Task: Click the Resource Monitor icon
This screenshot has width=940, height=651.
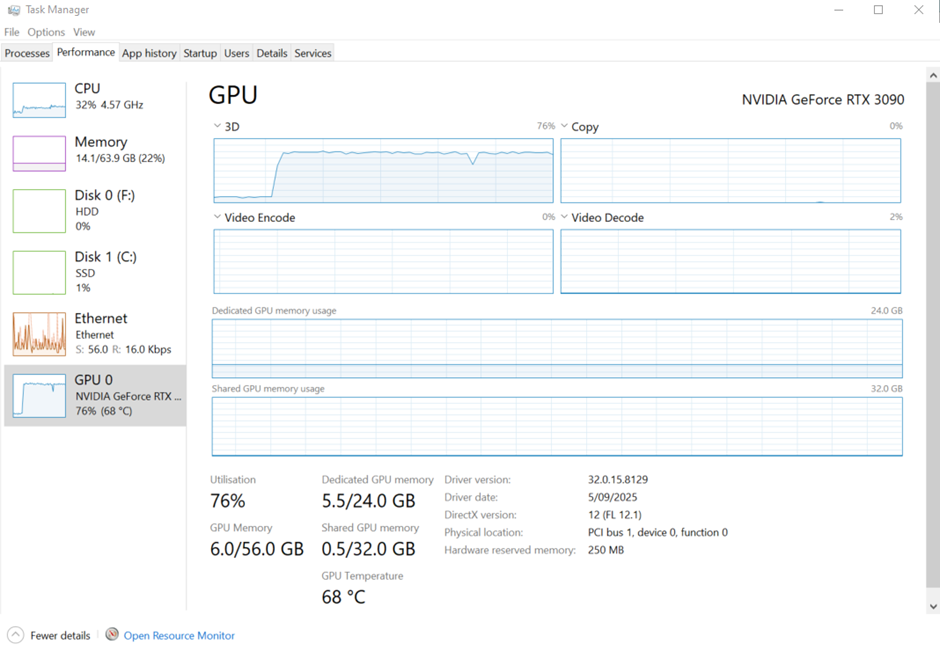Action: 112,635
